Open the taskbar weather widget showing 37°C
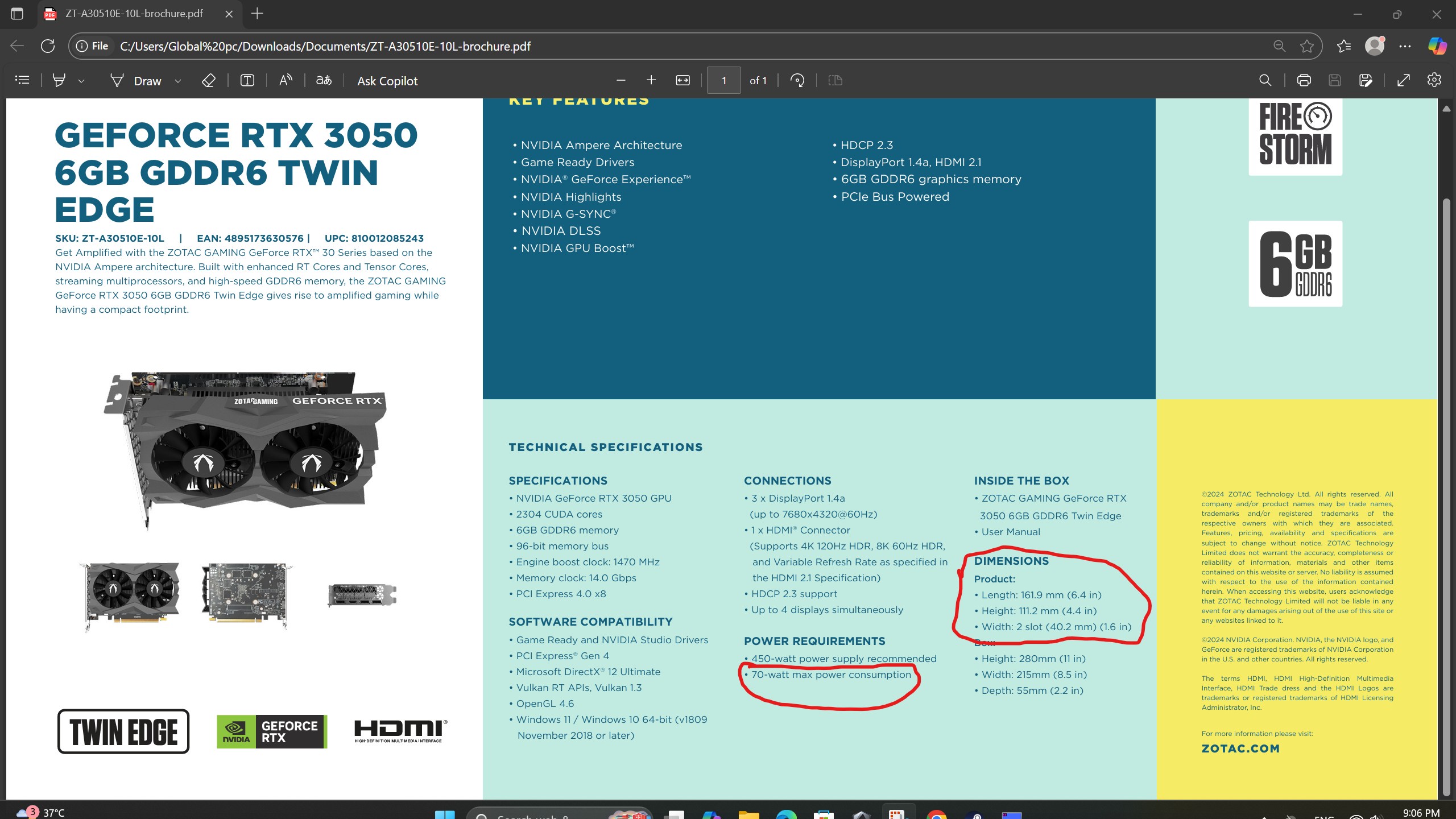The width and height of the screenshot is (1456, 819). (x=41, y=812)
